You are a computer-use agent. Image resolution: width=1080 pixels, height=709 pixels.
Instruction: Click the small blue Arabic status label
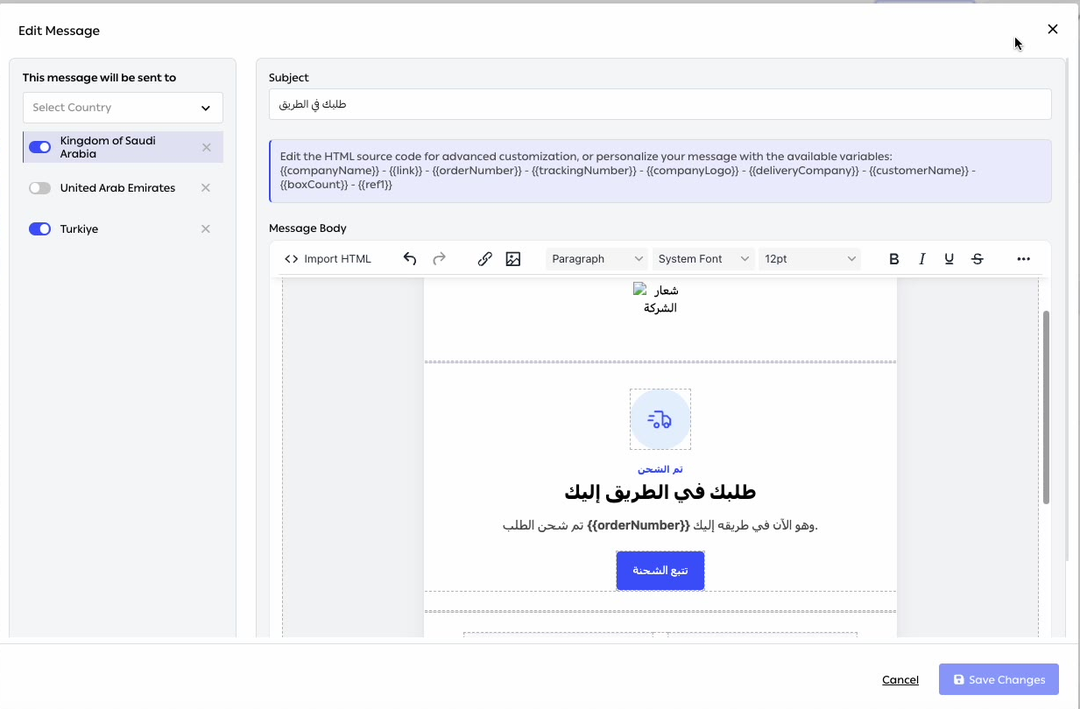660,469
